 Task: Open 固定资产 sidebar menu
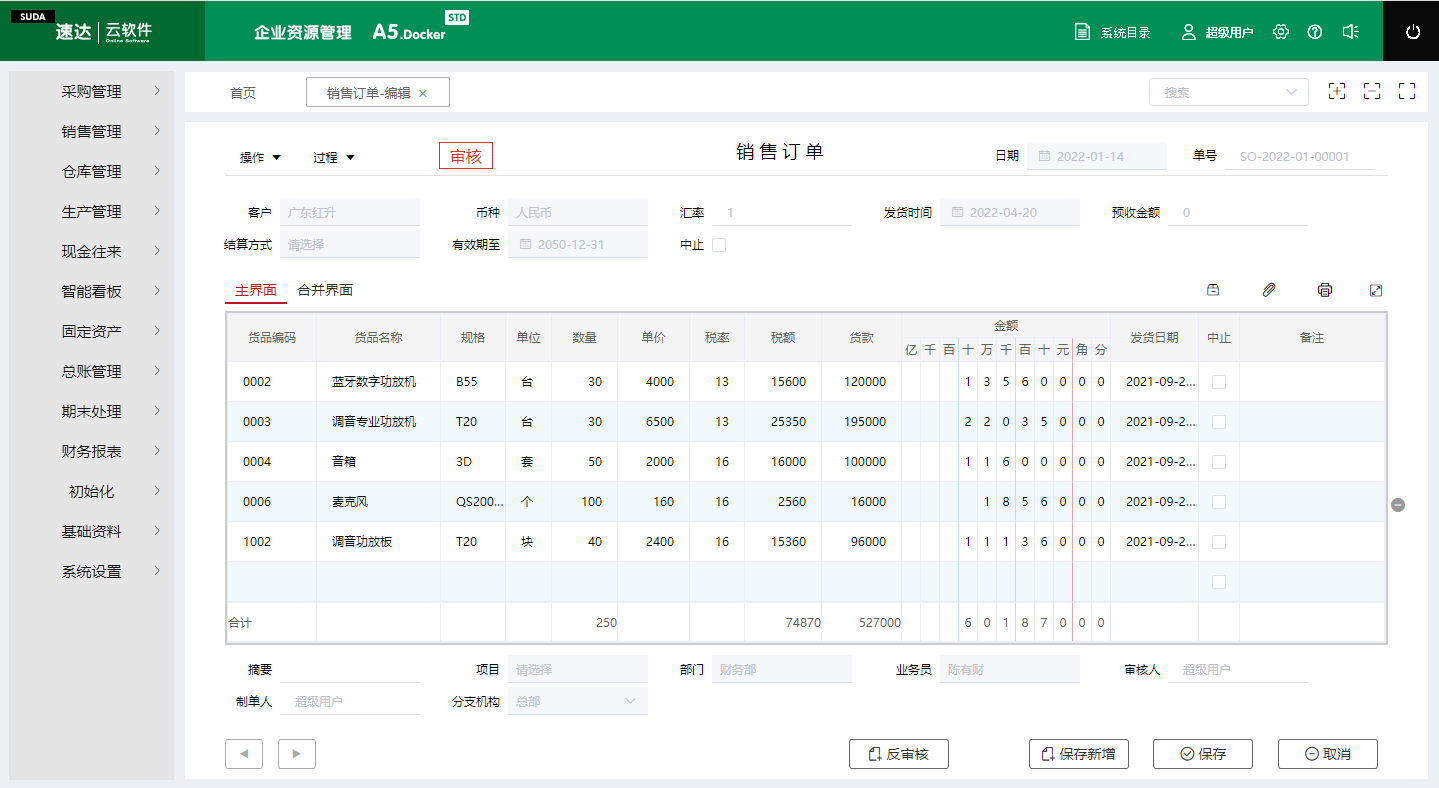pos(92,332)
